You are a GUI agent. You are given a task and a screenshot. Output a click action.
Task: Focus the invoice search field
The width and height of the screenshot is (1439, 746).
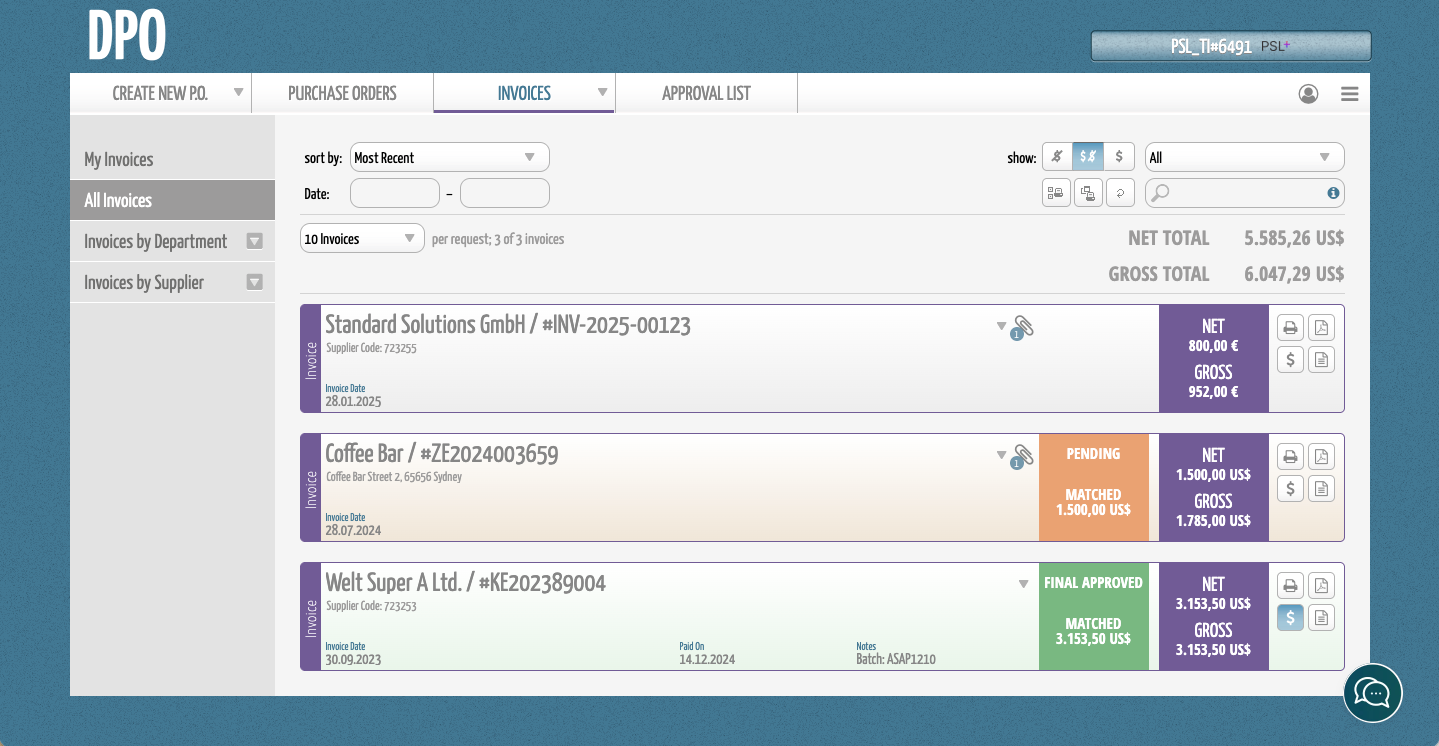pyautogui.click(x=1245, y=193)
